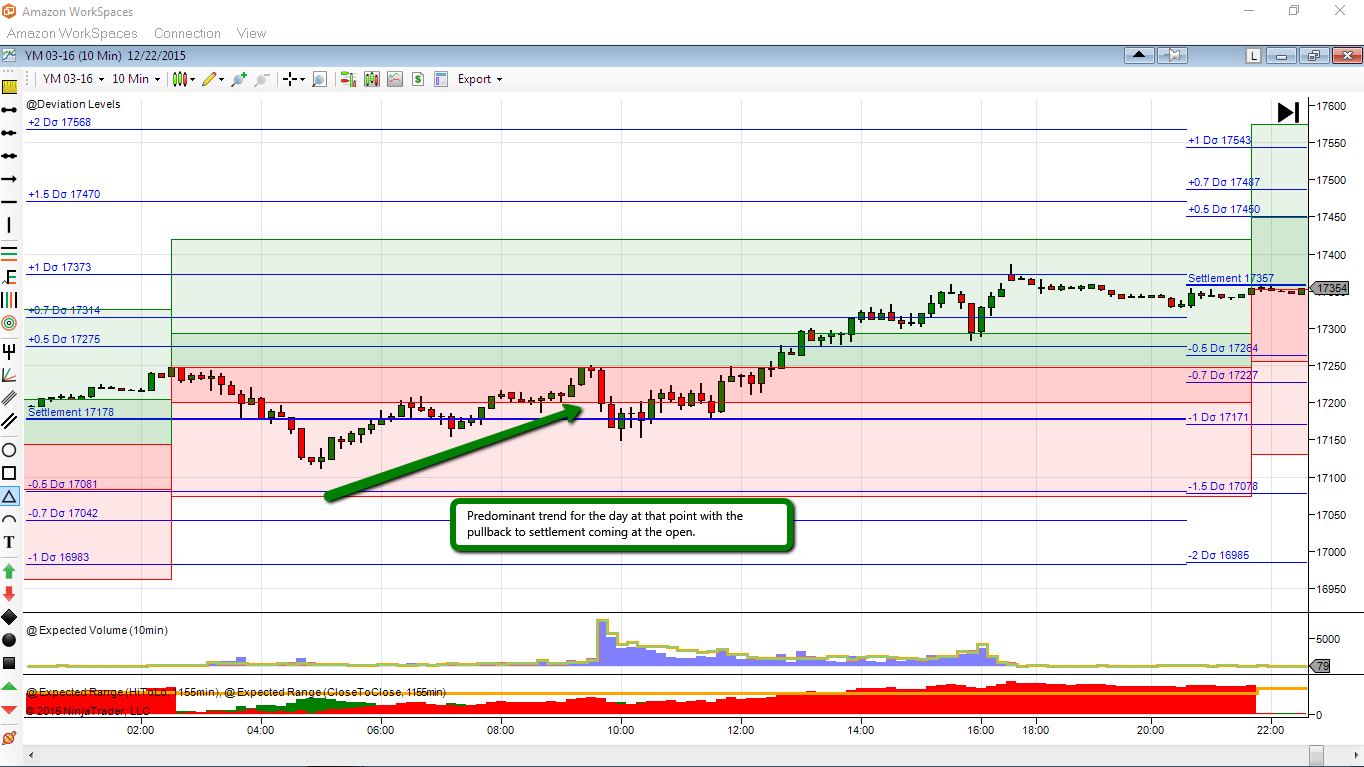
Task: Toggle the chart trader dollar icon
Action: coord(418,79)
